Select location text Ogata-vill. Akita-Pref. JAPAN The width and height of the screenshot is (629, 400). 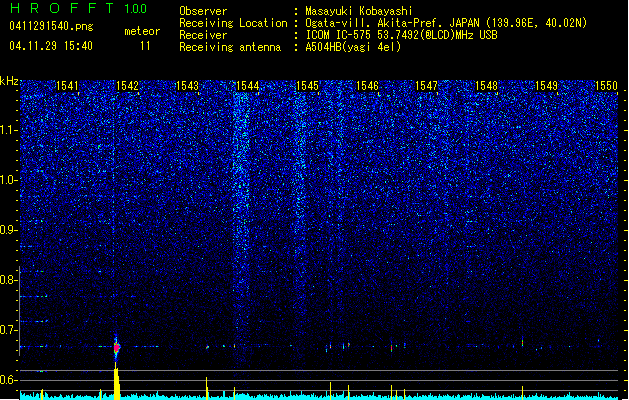coord(392,23)
